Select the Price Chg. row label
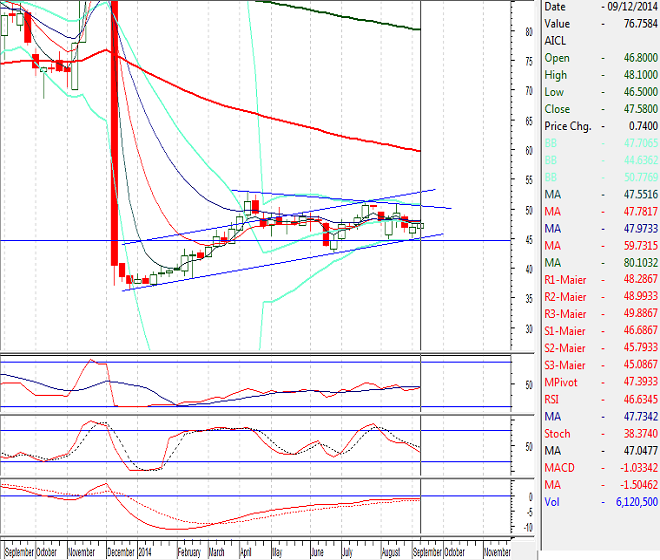 click(568, 126)
